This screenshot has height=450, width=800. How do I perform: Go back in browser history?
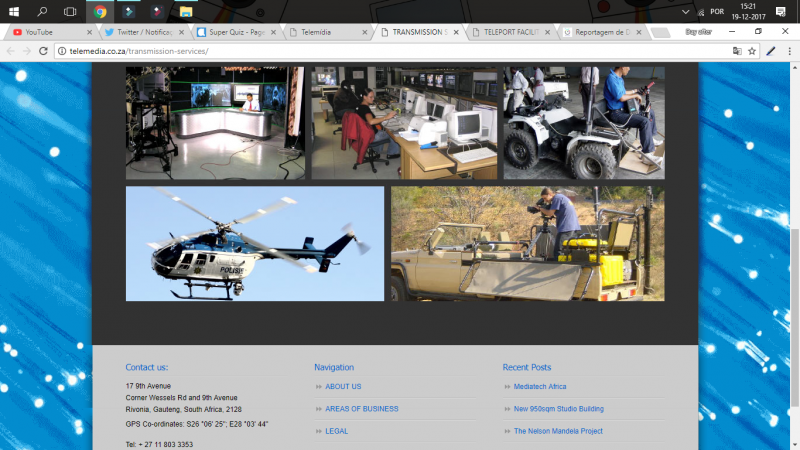tap(10, 51)
